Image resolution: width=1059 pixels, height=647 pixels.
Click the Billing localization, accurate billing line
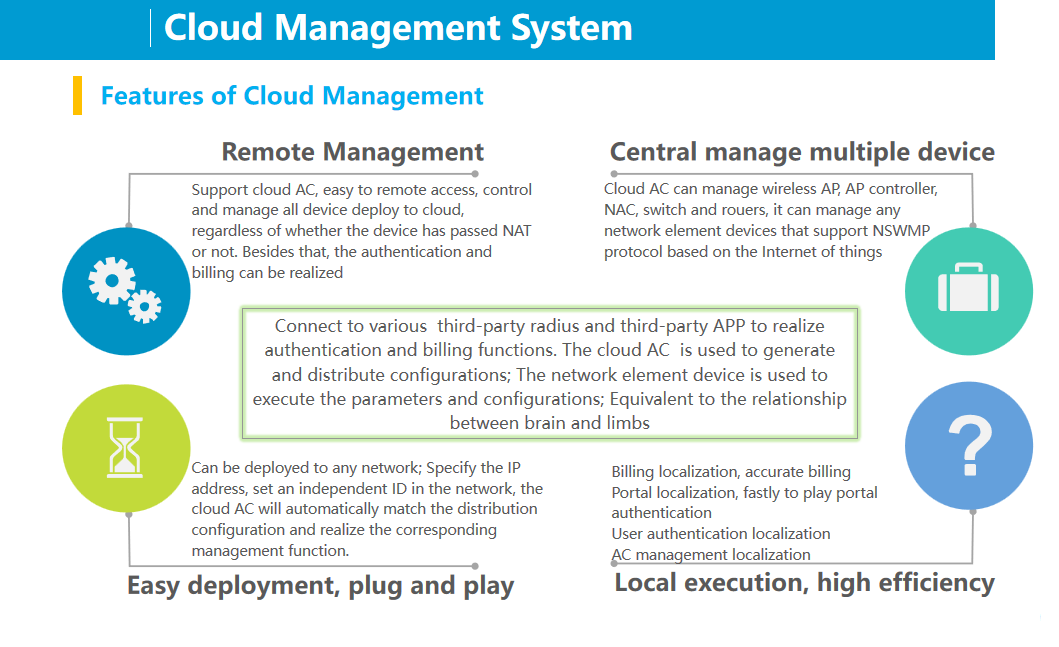tap(731, 471)
